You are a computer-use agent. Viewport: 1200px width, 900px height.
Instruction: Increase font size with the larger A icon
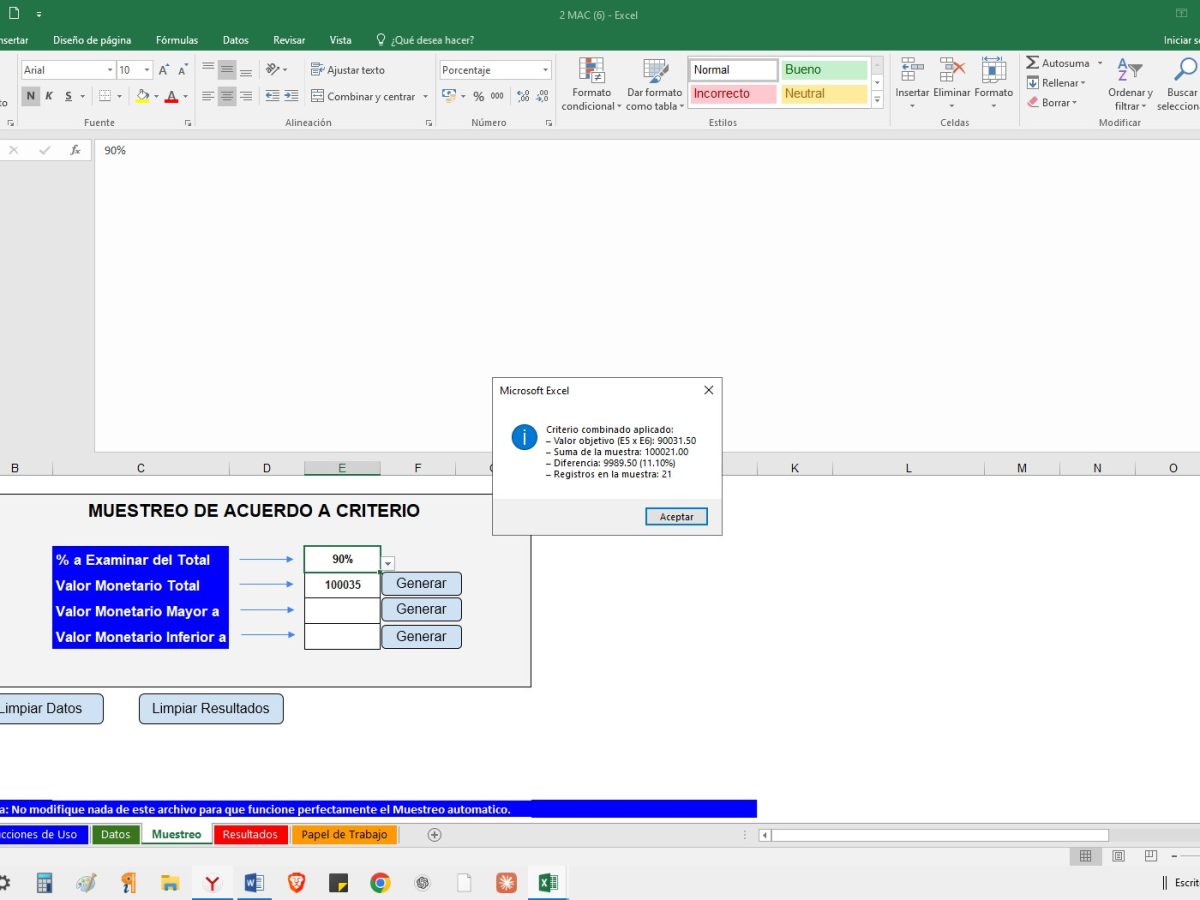coord(164,70)
